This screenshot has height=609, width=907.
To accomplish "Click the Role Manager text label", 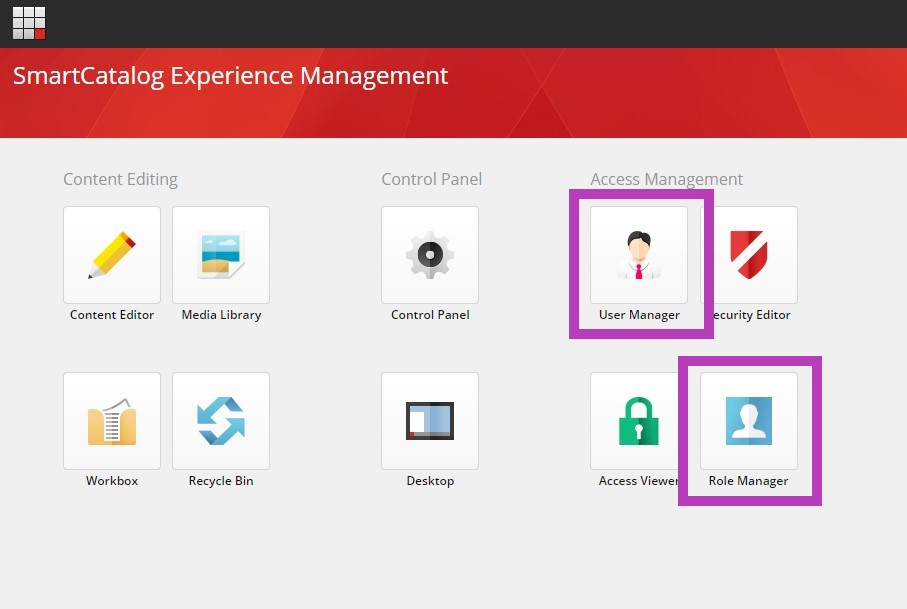I will pos(749,481).
